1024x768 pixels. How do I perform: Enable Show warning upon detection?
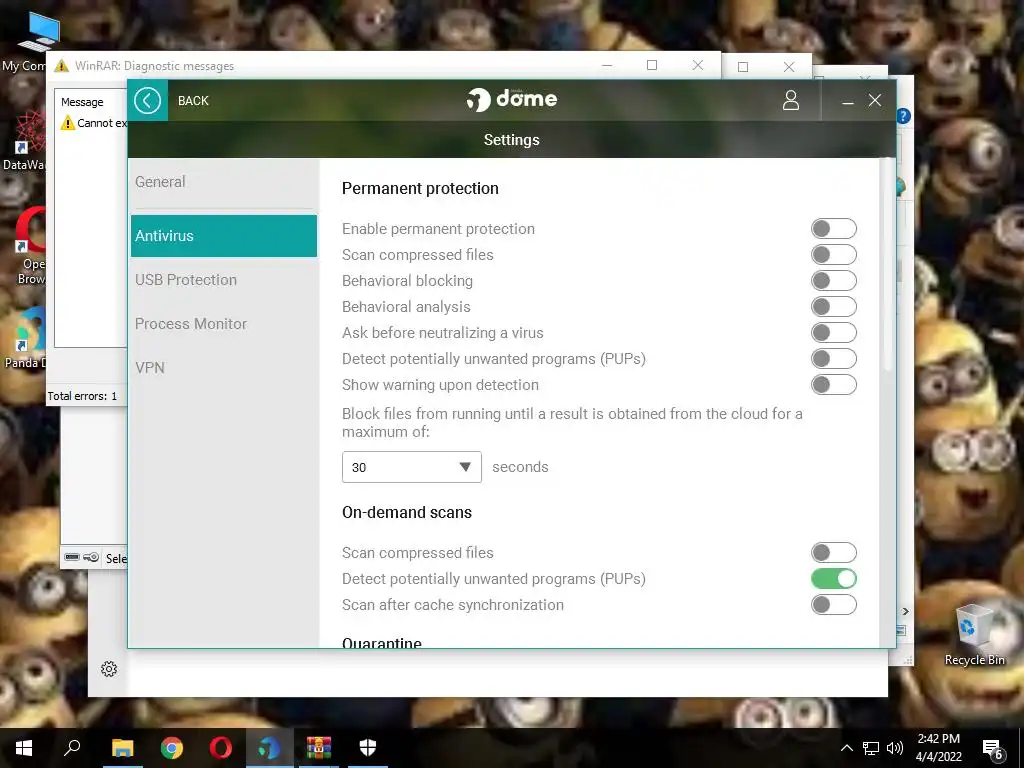tap(833, 385)
